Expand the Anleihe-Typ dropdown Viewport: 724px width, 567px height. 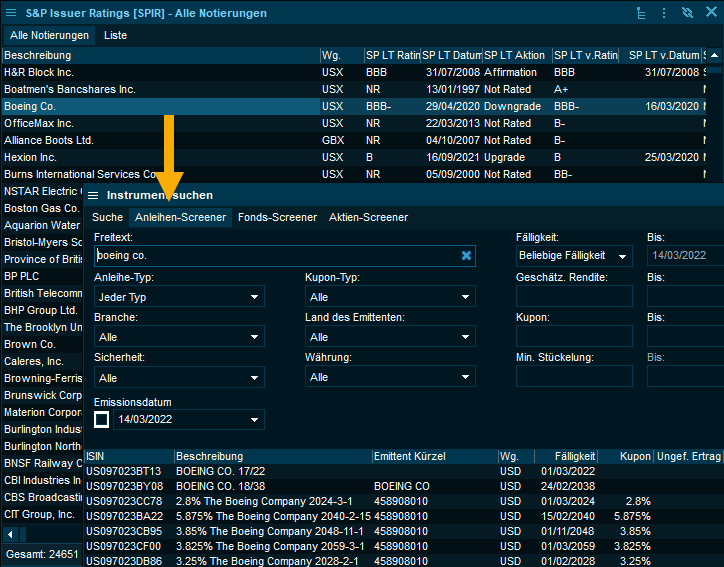click(x=179, y=297)
